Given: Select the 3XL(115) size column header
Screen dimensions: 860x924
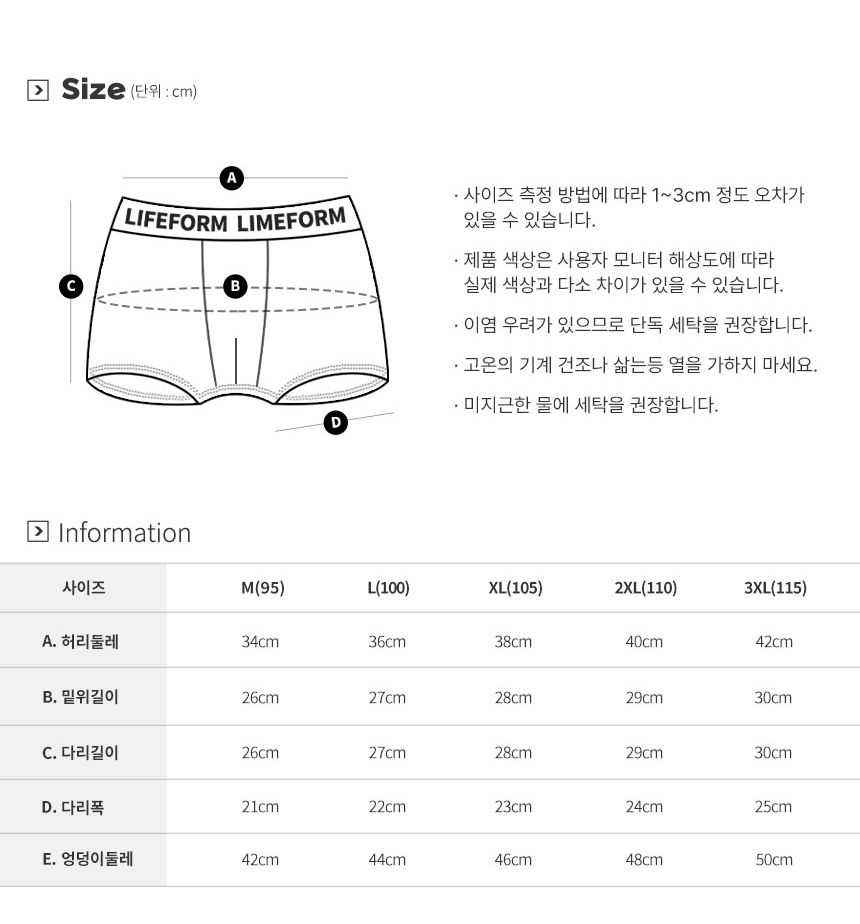Looking at the screenshot, I should (775, 588).
